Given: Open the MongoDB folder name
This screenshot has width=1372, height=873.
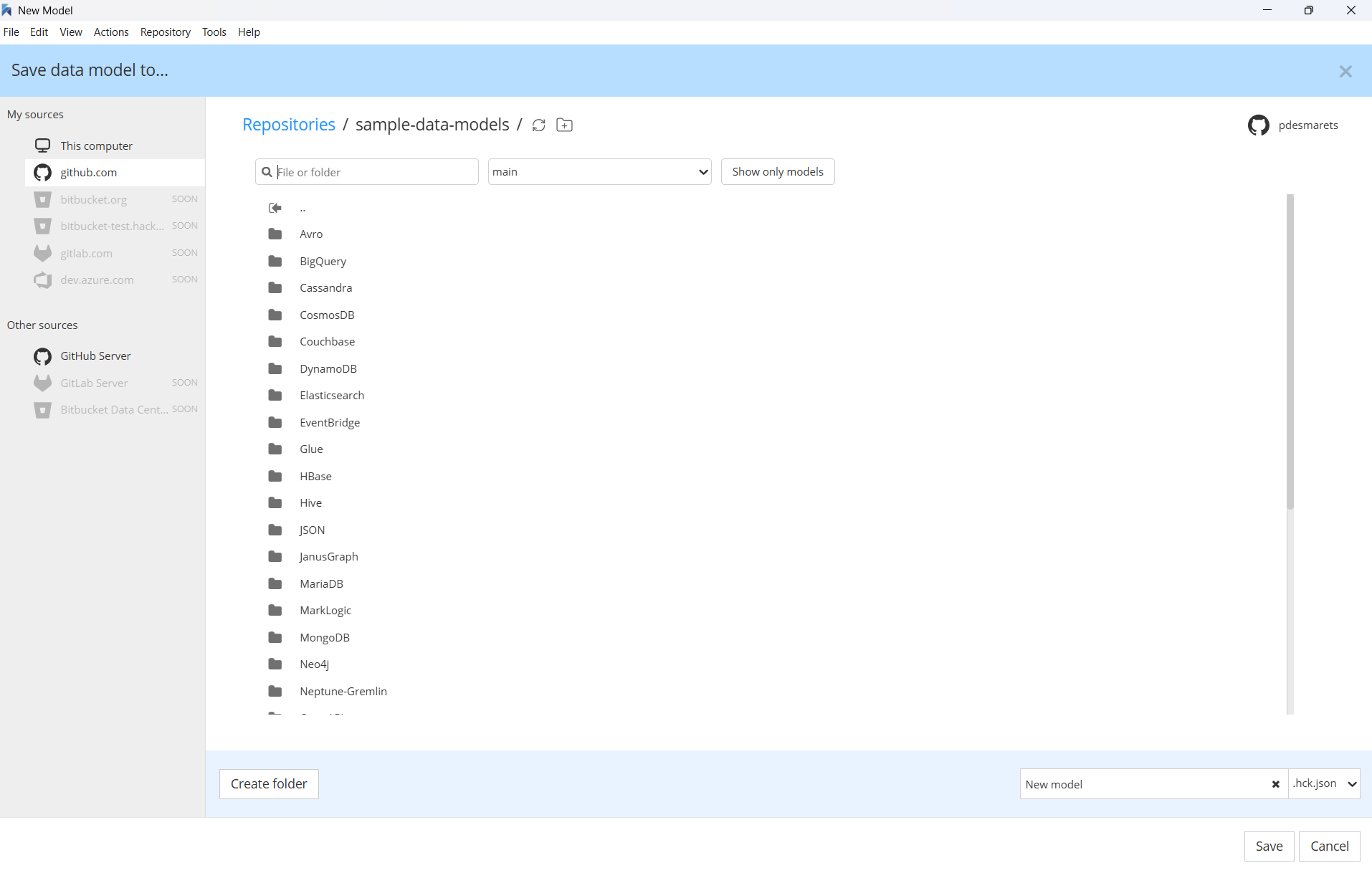Looking at the screenshot, I should (x=325, y=638).
